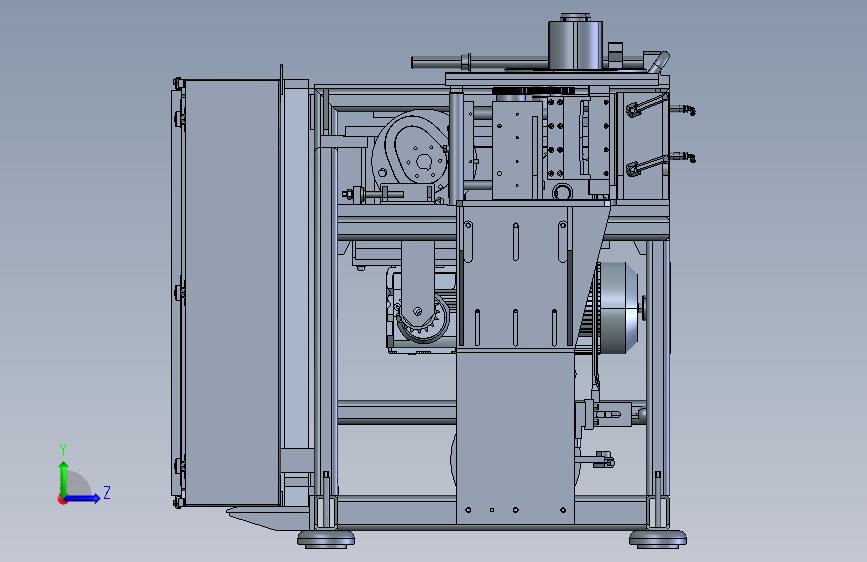Click the green Y axis arrow of the triad
867x562 pixels.
[x=64, y=478]
